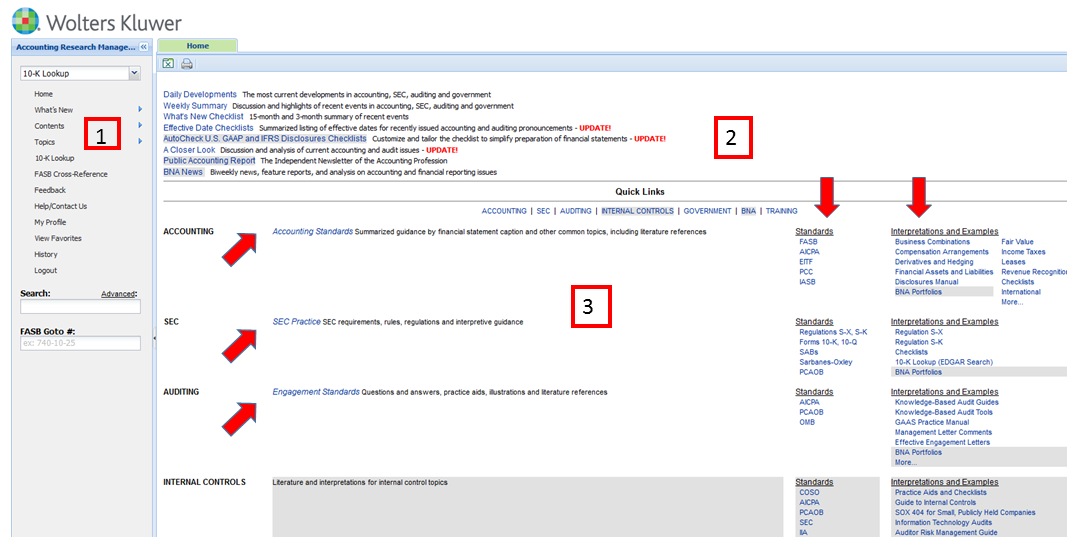Collapse the left panel with double-chevron icon
This screenshot has width=1074, height=548.
coord(143,47)
